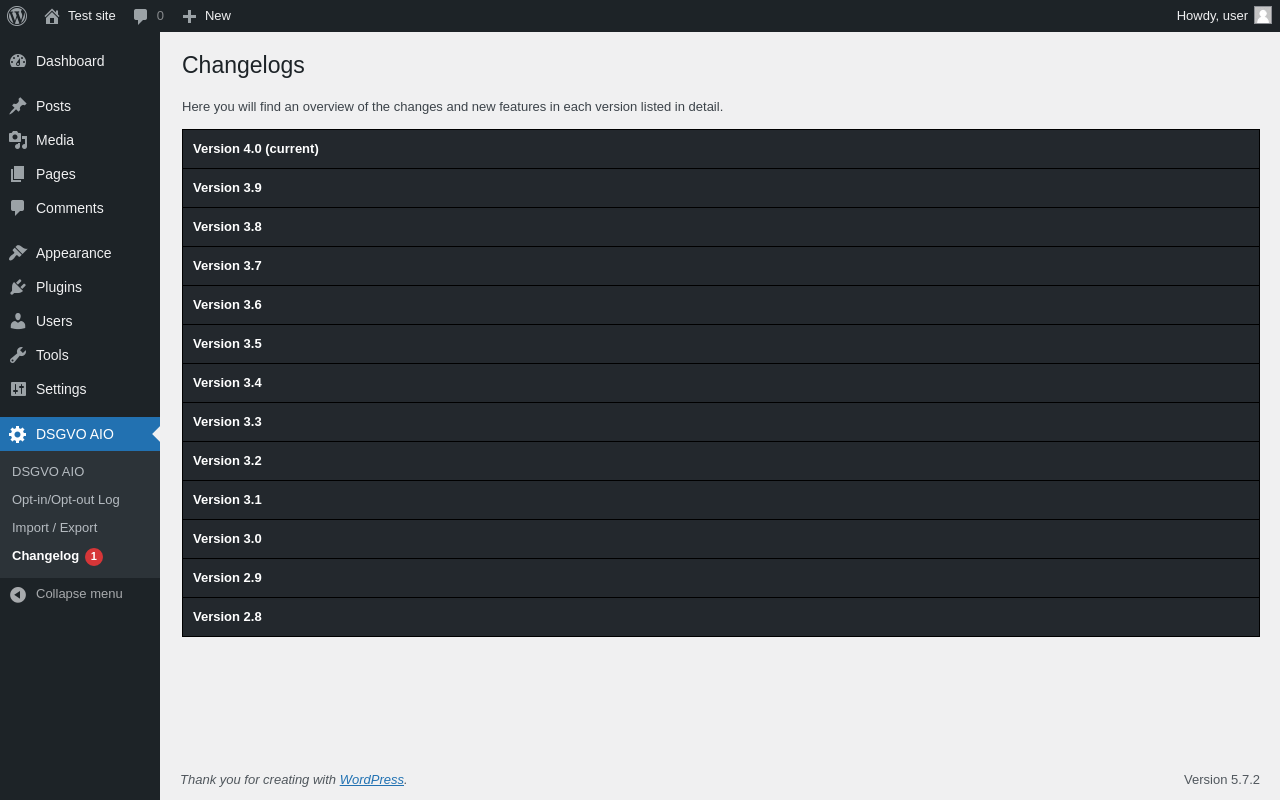This screenshot has height=800, width=1280.
Task: Follow the WordPress footer link
Action: click(x=371, y=779)
